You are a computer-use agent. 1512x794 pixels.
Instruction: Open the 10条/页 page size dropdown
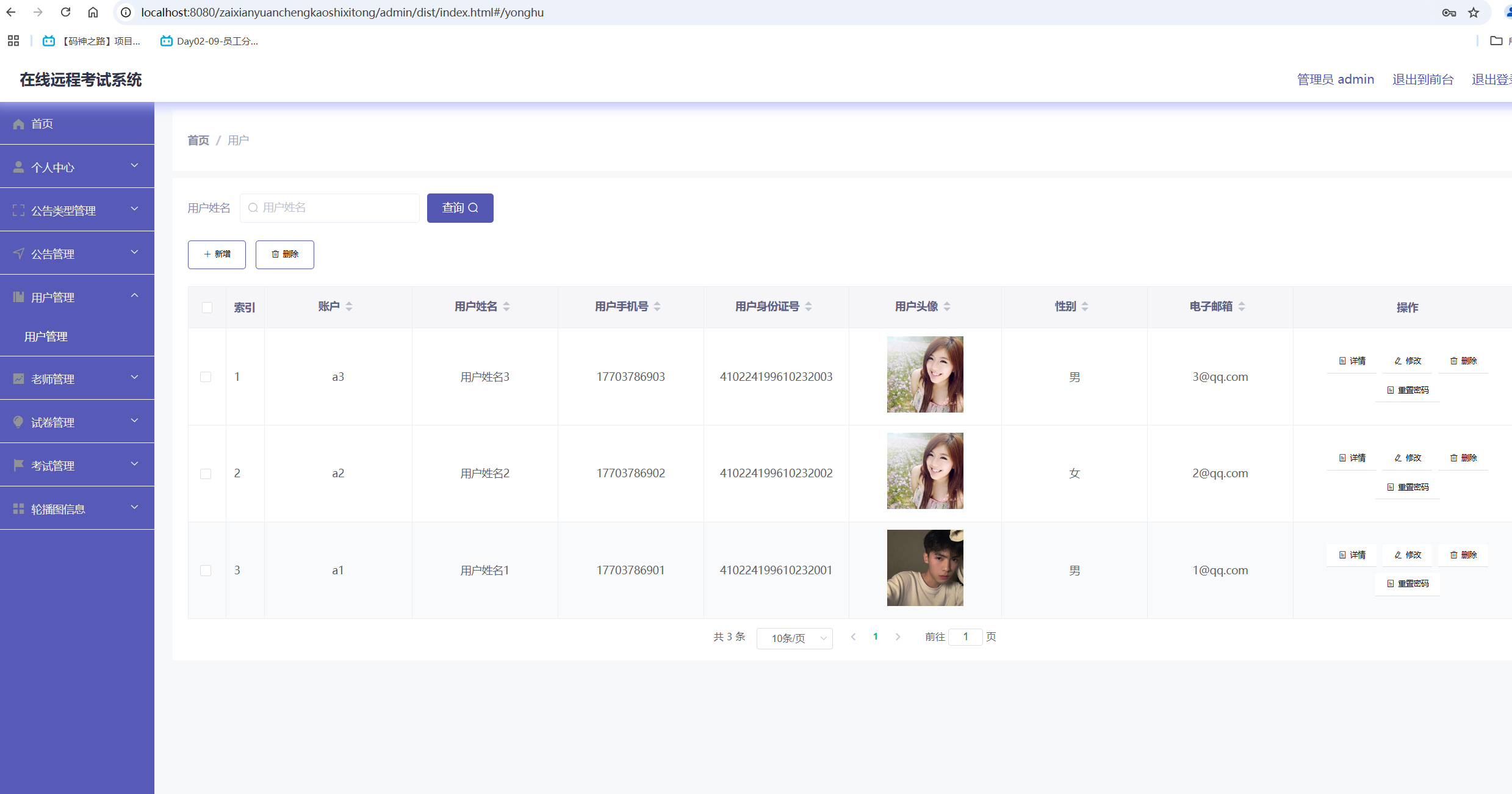[x=794, y=638]
